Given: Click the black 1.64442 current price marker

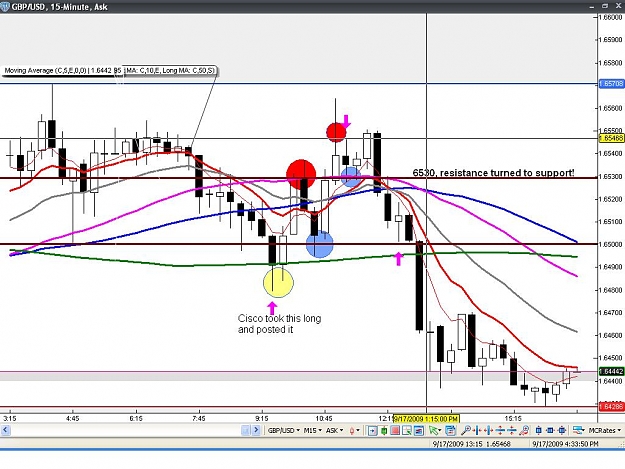Looking at the screenshot, I should pyautogui.click(x=611, y=371).
